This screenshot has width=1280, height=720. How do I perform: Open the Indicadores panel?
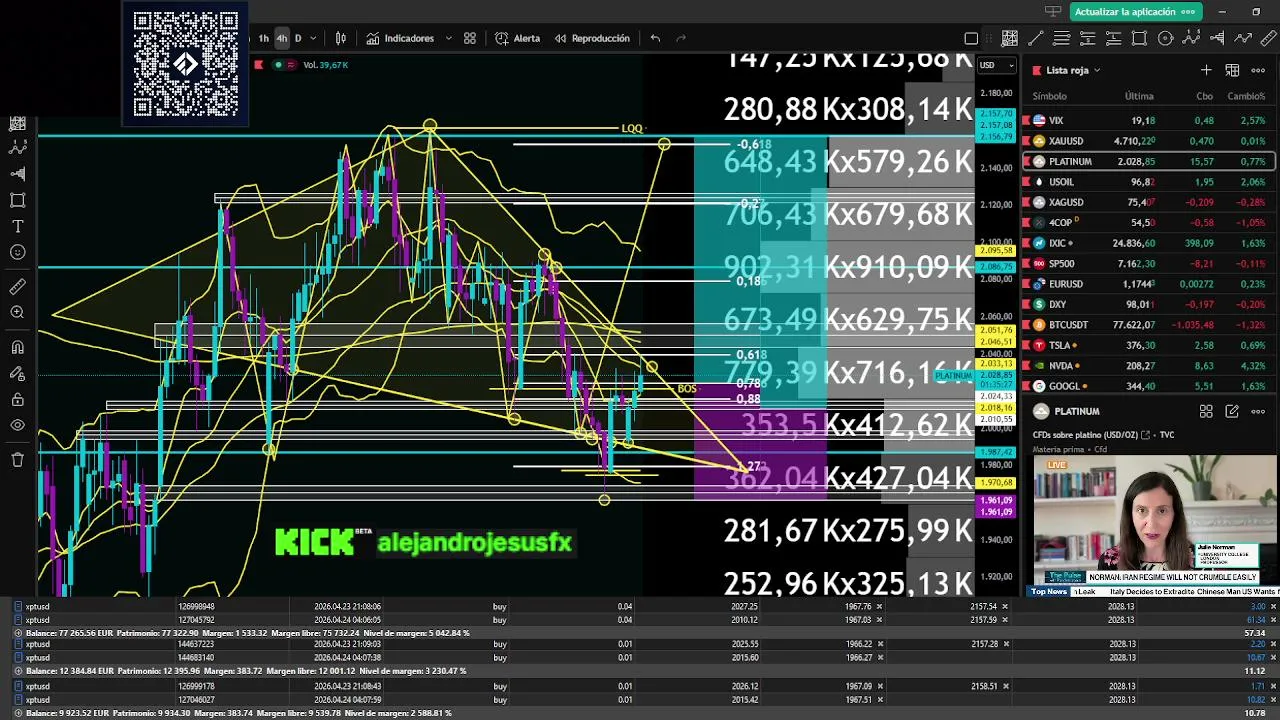click(400, 38)
